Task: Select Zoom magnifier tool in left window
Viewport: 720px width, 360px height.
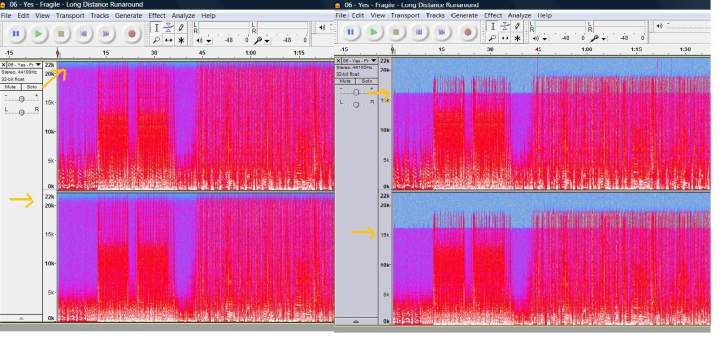Action: 156,40
